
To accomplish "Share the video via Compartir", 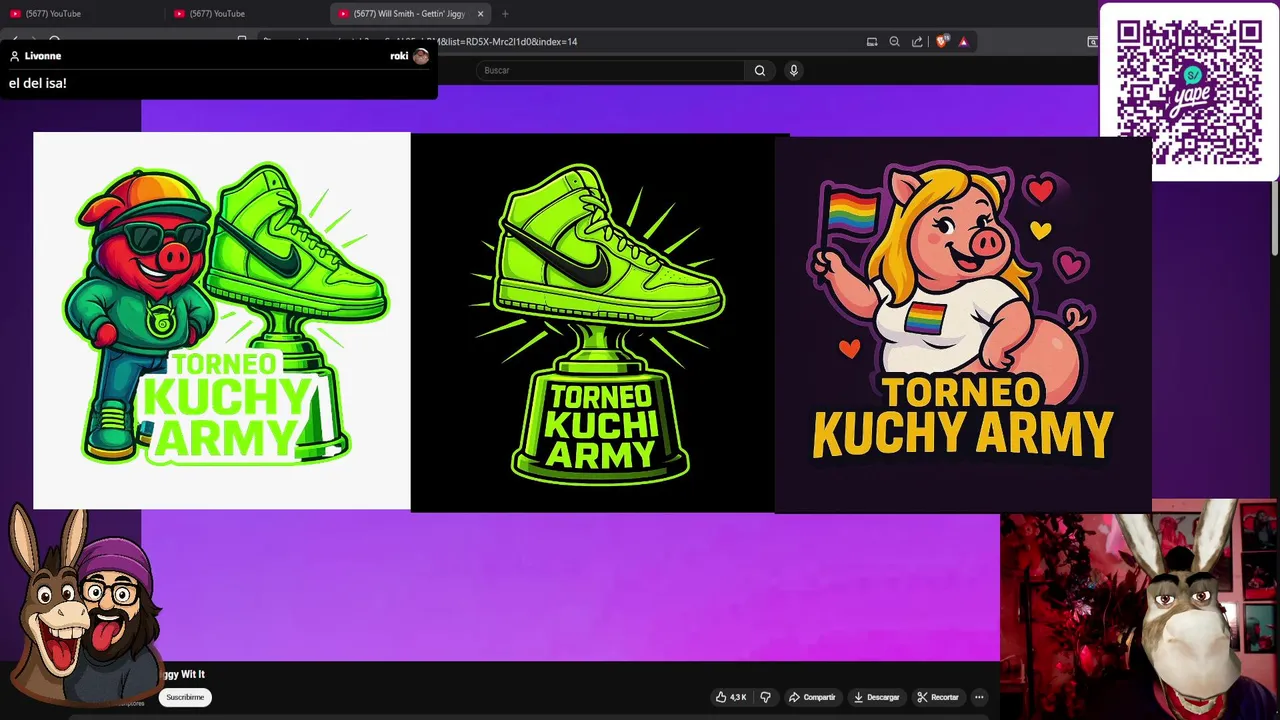I will coord(812,697).
